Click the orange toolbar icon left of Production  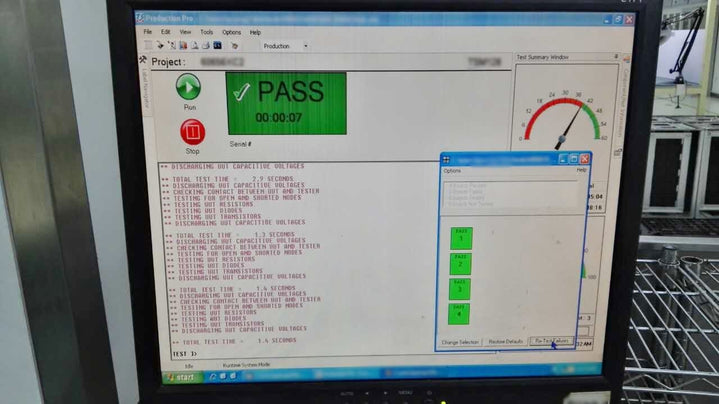pyautogui.click(x=235, y=46)
